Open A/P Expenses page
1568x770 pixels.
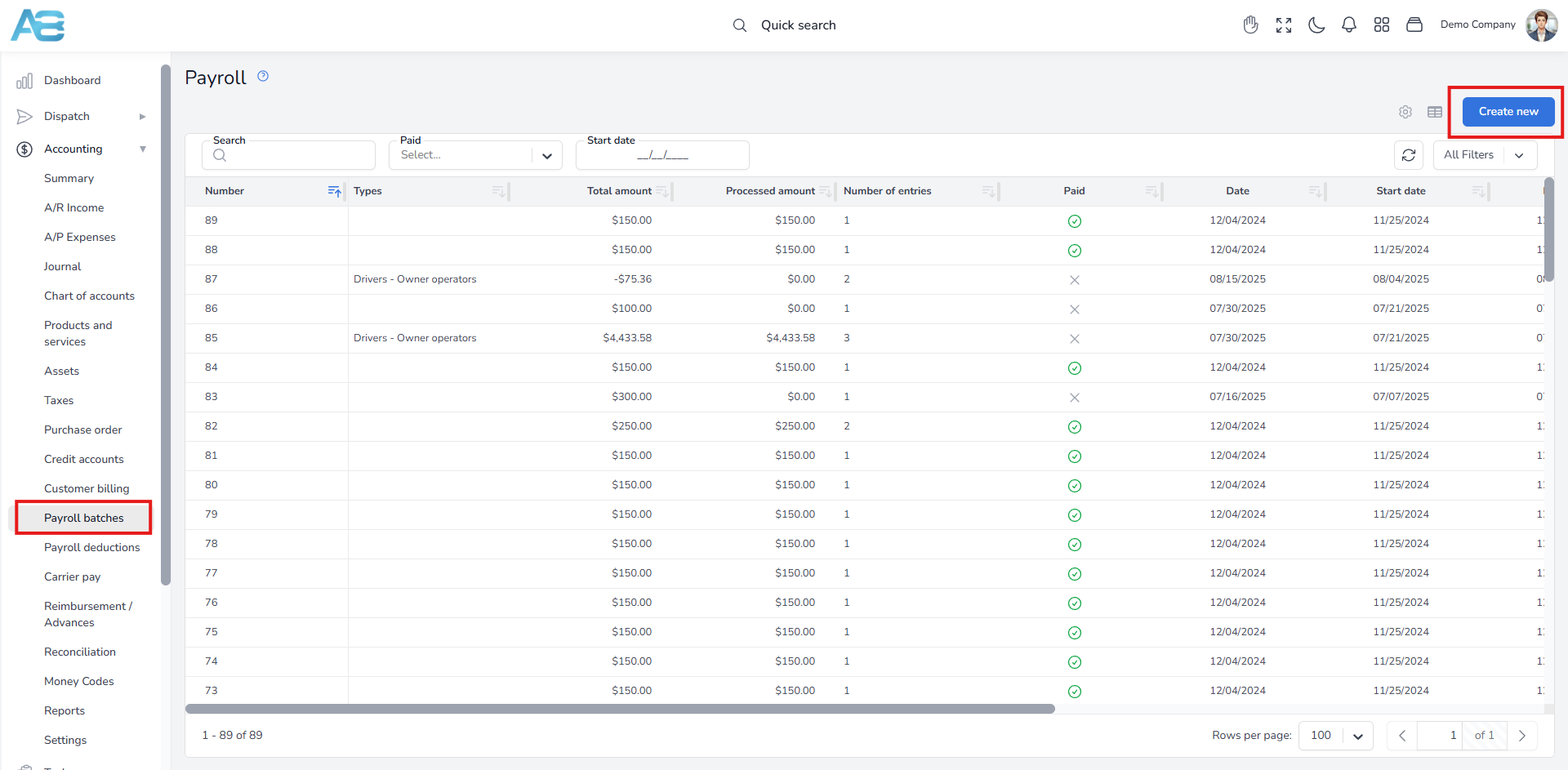tap(79, 238)
